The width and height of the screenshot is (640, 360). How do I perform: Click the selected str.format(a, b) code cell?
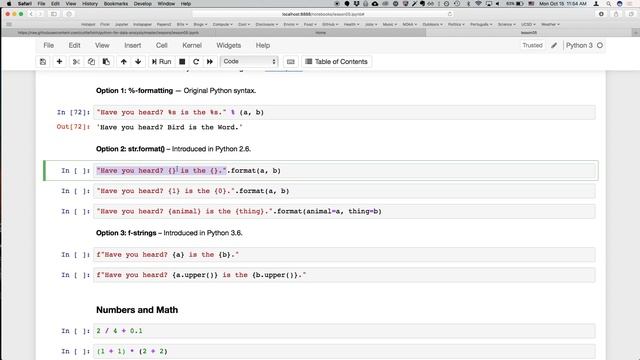point(344,171)
